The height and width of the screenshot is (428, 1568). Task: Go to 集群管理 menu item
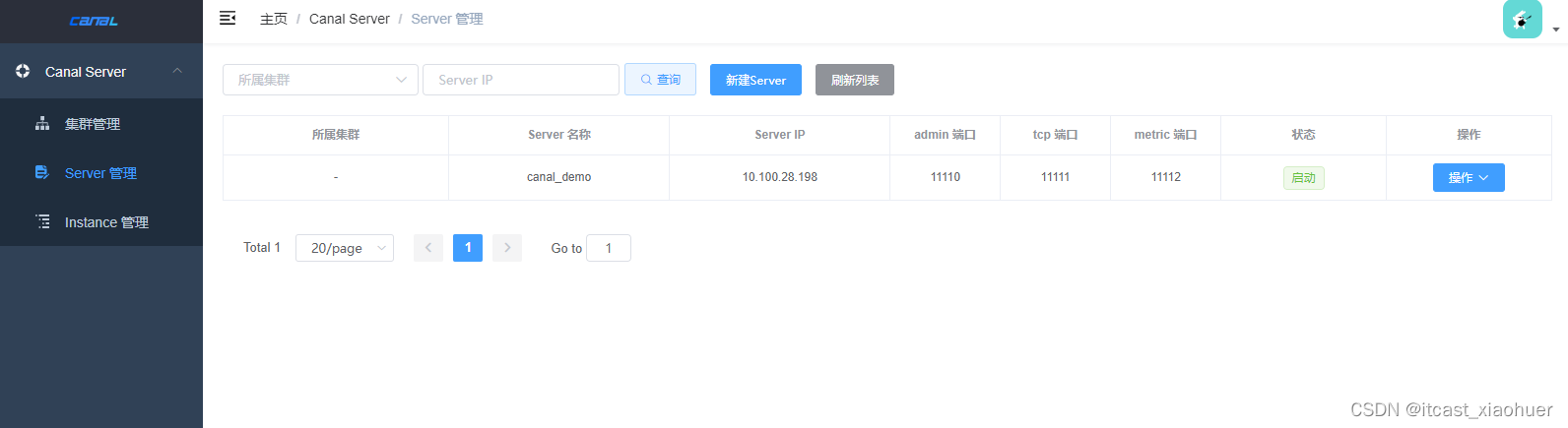click(101, 123)
